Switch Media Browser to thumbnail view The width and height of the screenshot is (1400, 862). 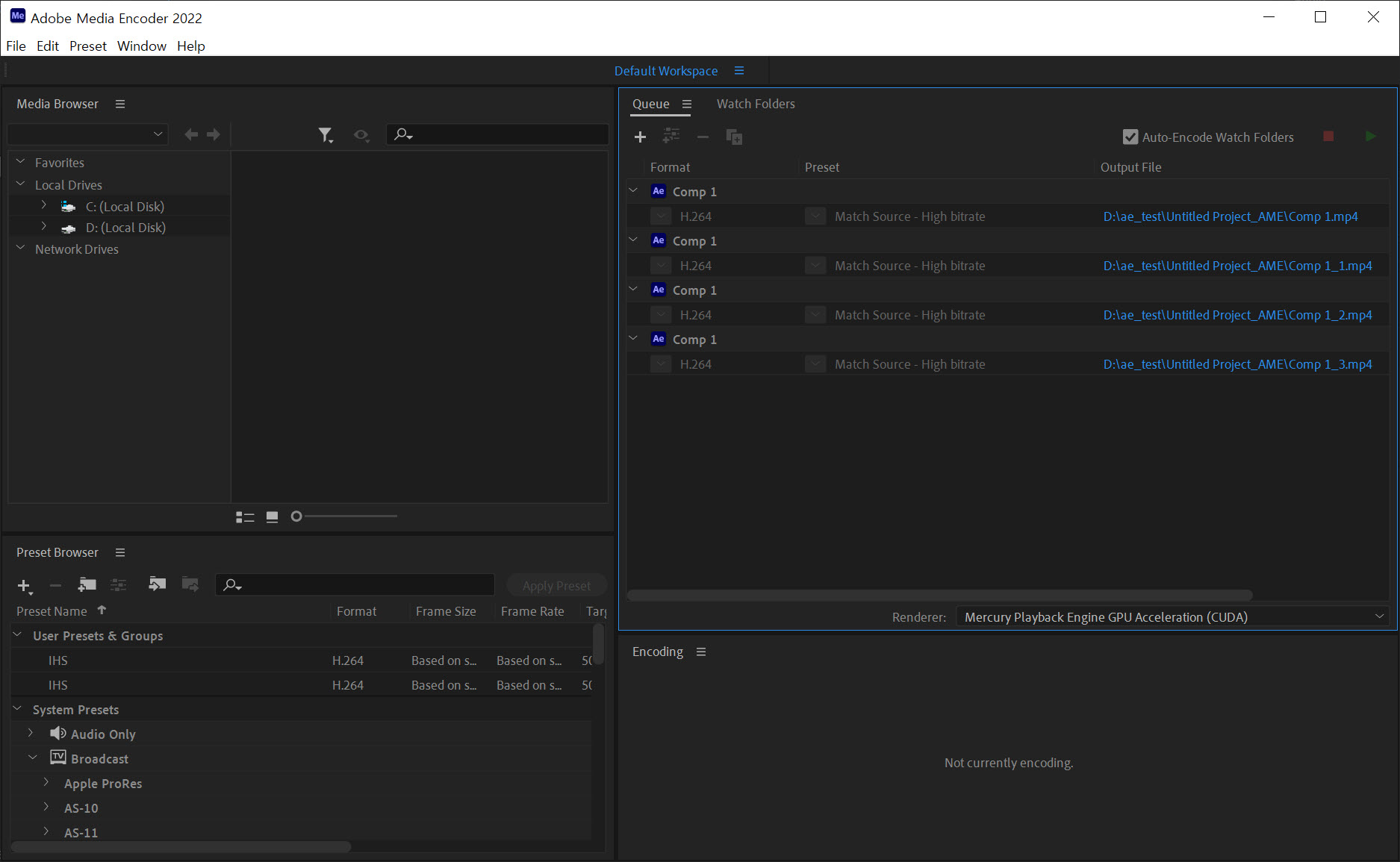(x=273, y=516)
